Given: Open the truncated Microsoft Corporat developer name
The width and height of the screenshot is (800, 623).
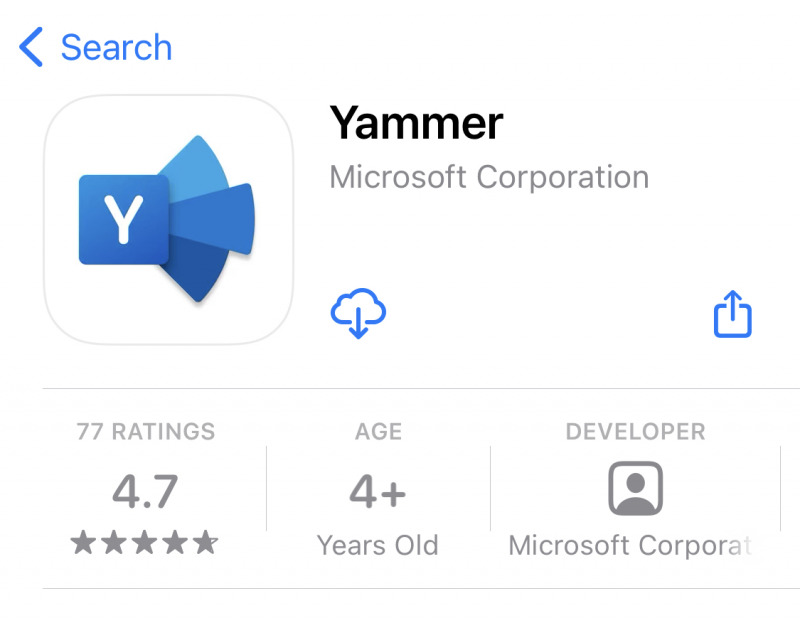Looking at the screenshot, I should click(630, 545).
